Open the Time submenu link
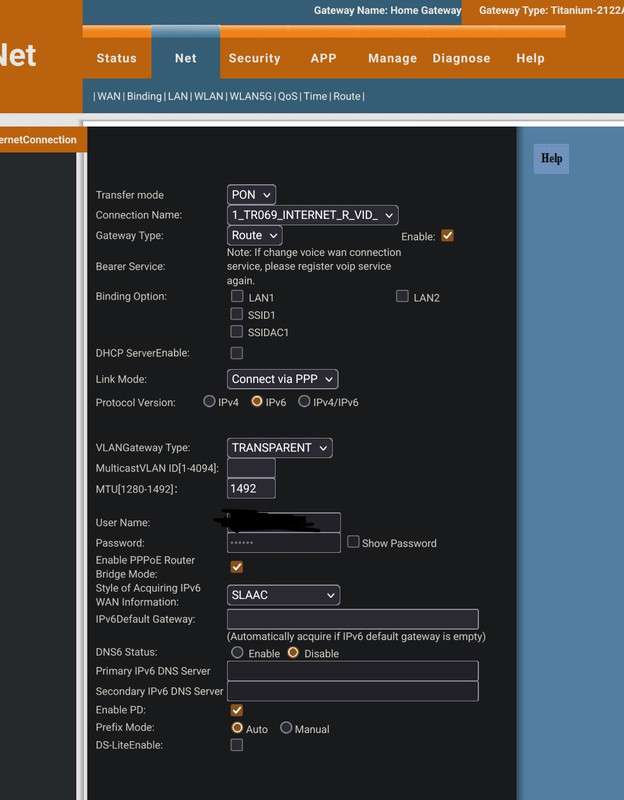 [315, 96]
